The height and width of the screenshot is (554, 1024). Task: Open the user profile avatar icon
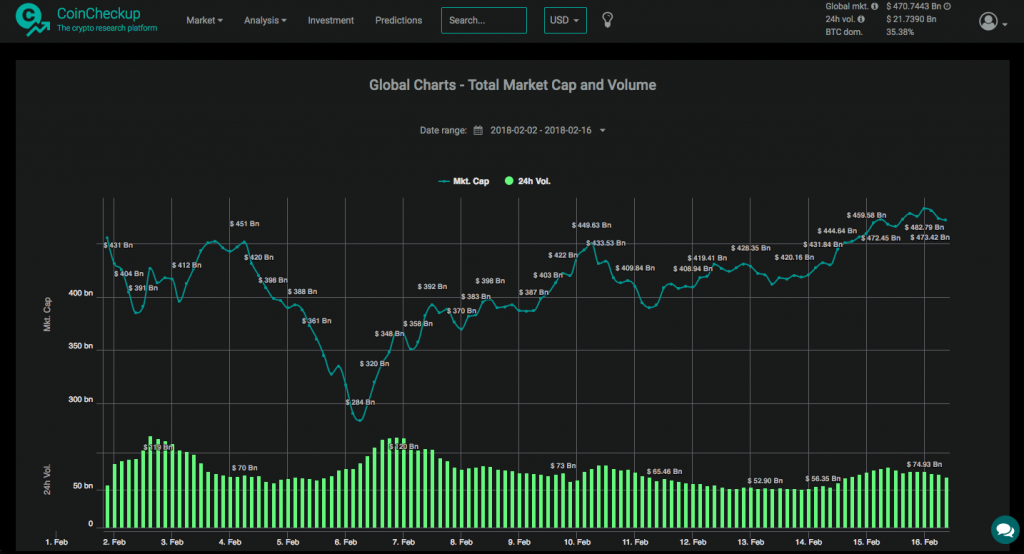click(988, 21)
